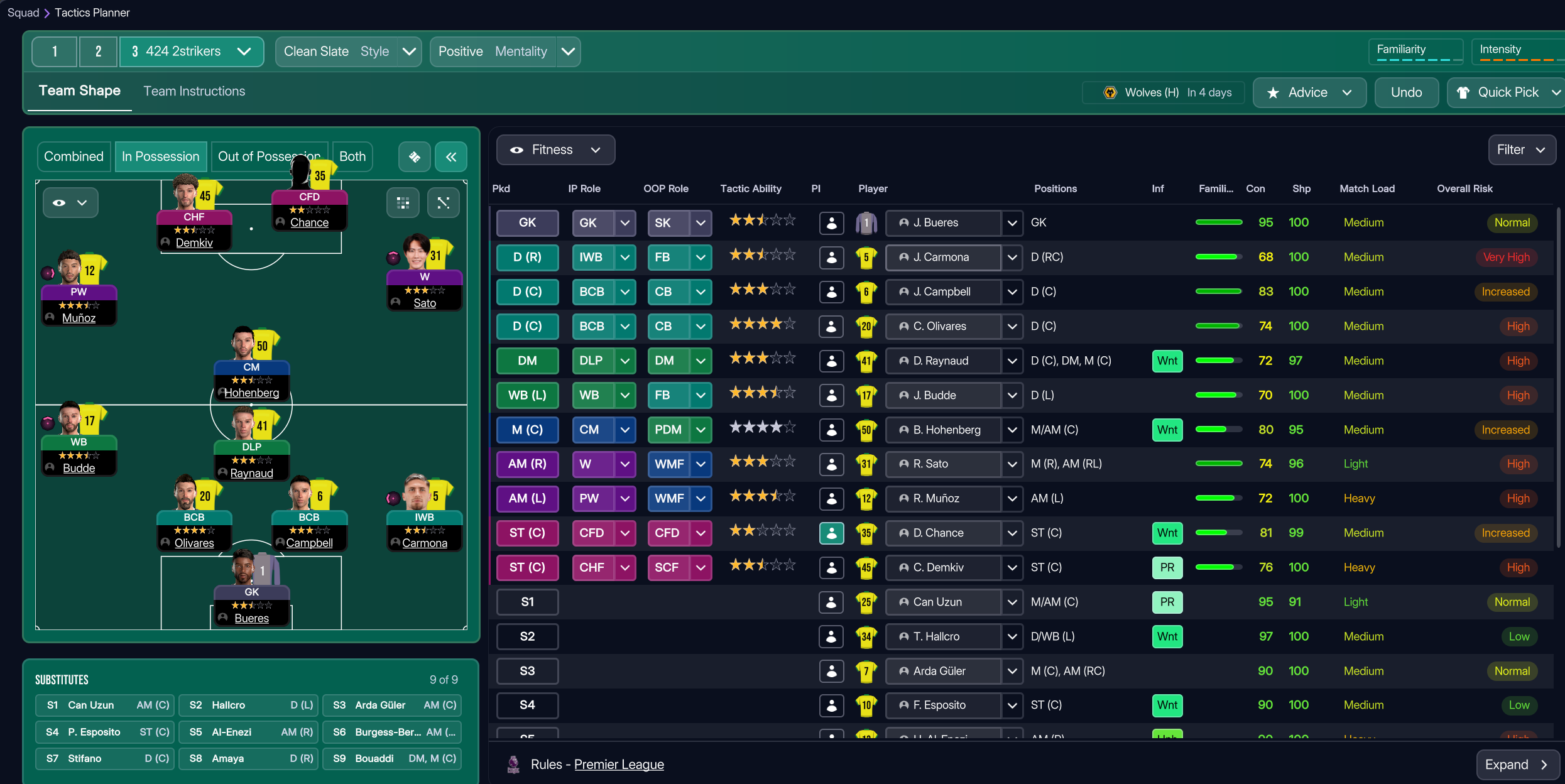This screenshot has width=1565, height=784.
Task: Go to Squad breadcrumb link
Action: [23, 13]
